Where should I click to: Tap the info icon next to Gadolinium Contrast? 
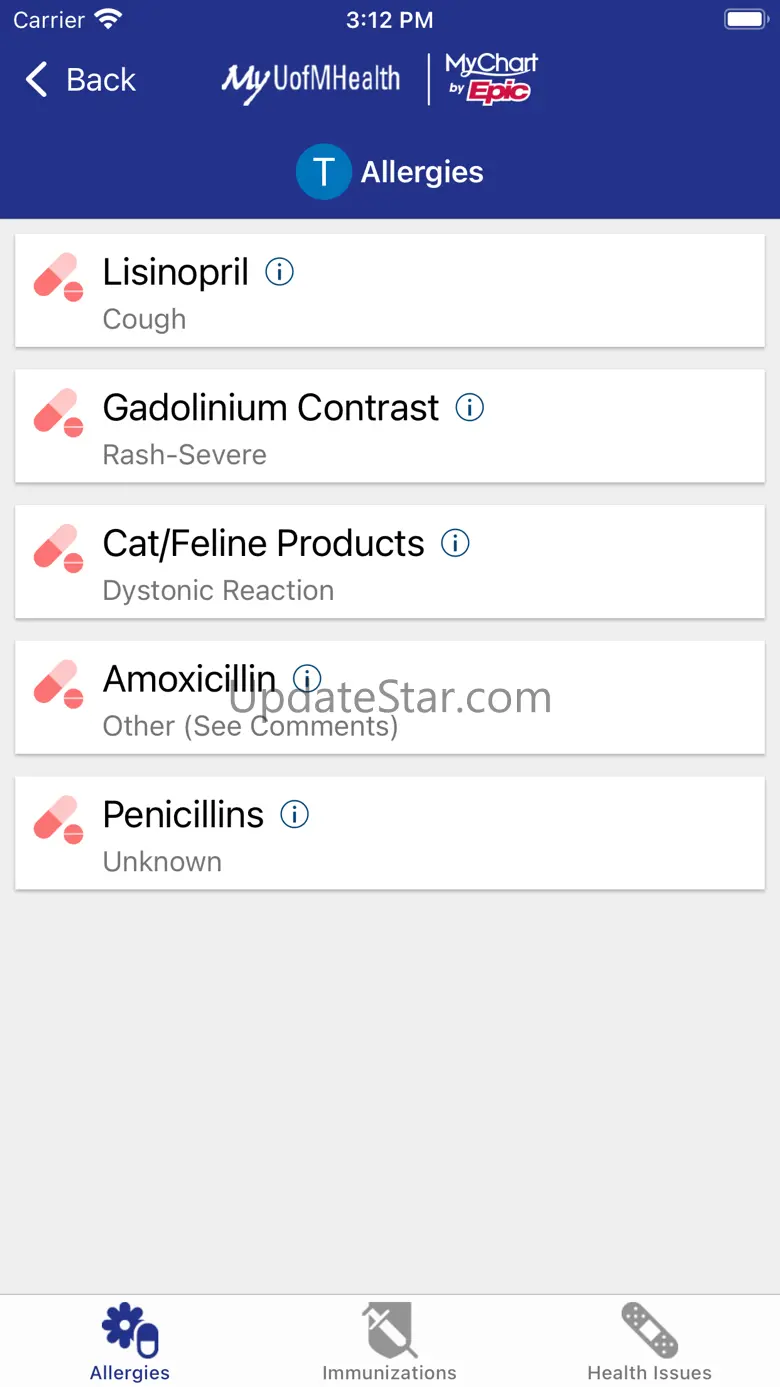point(470,407)
